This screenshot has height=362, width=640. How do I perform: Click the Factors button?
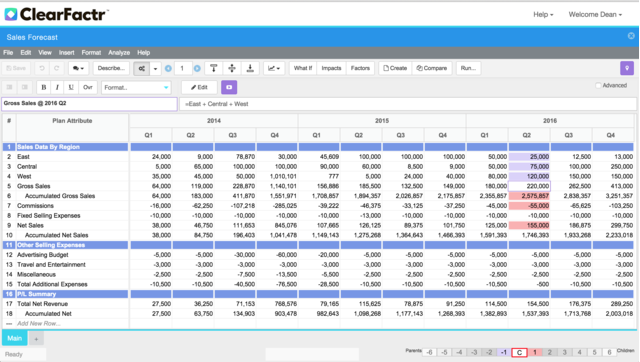pos(360,68)
